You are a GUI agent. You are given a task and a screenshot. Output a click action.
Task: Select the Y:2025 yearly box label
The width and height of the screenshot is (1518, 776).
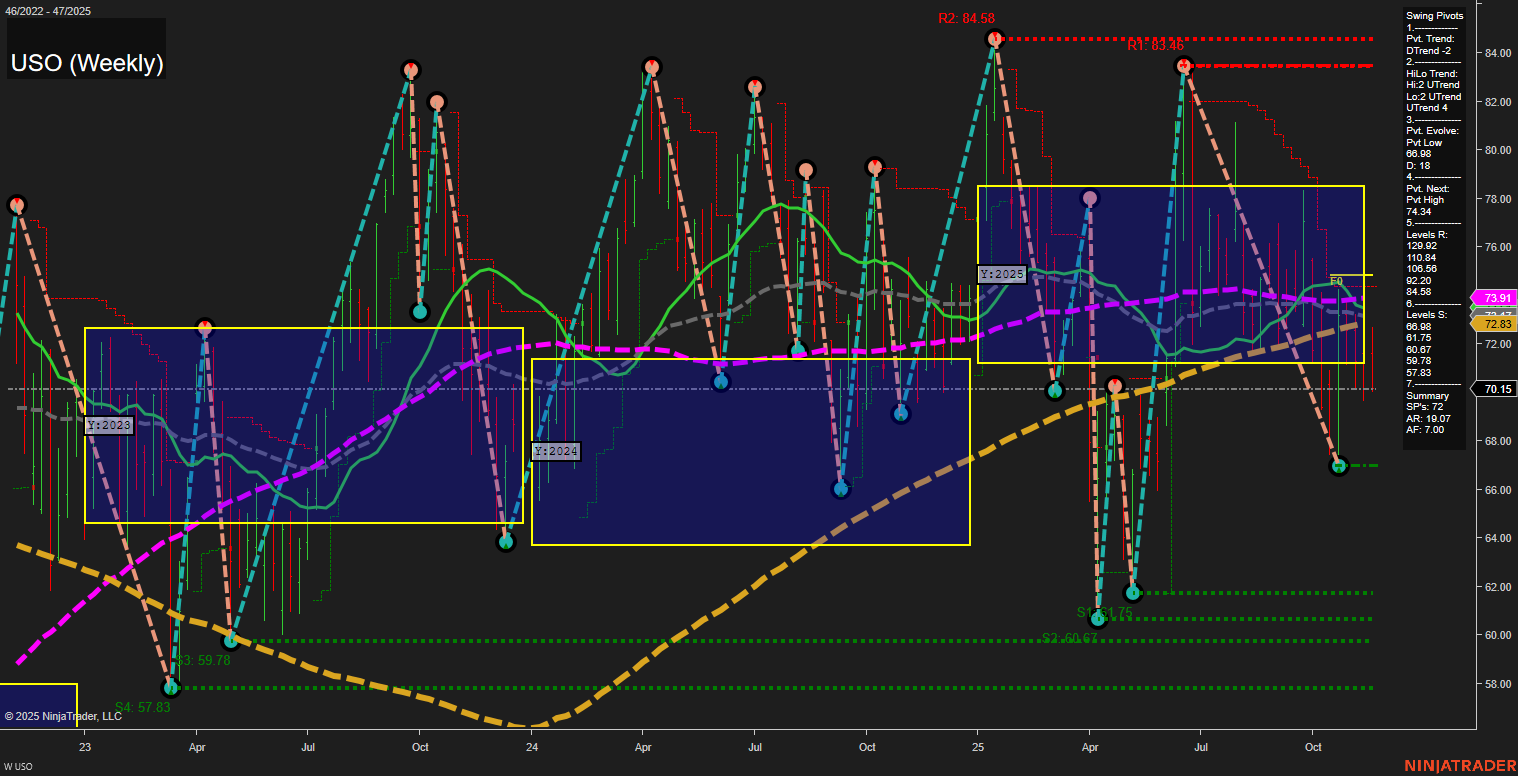tap(1003, 274)
